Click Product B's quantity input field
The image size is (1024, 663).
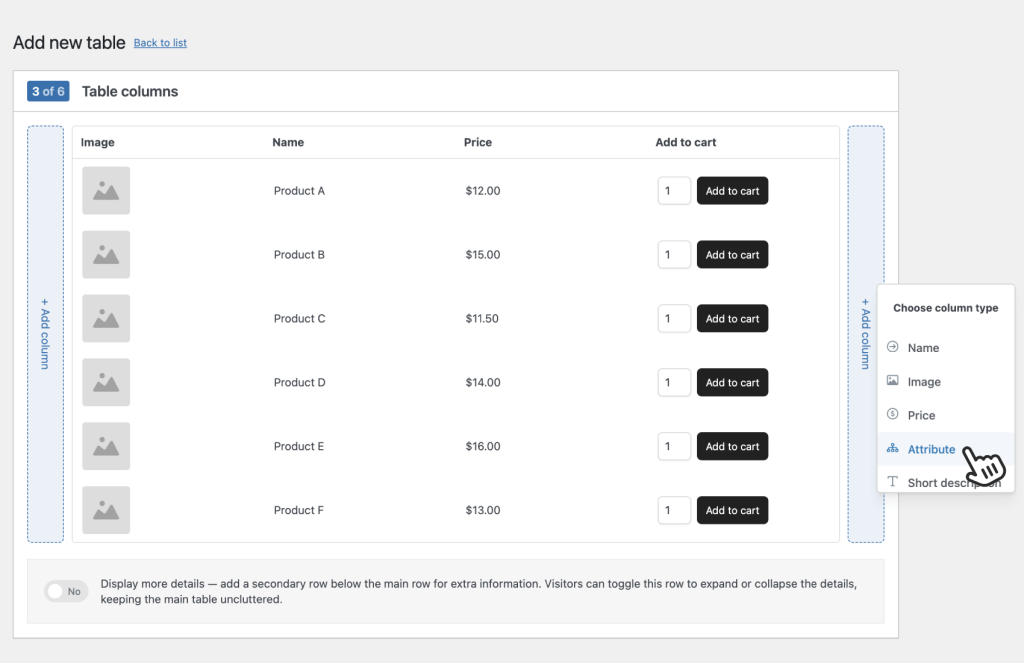pyautogui.click(x=674, y=254)
